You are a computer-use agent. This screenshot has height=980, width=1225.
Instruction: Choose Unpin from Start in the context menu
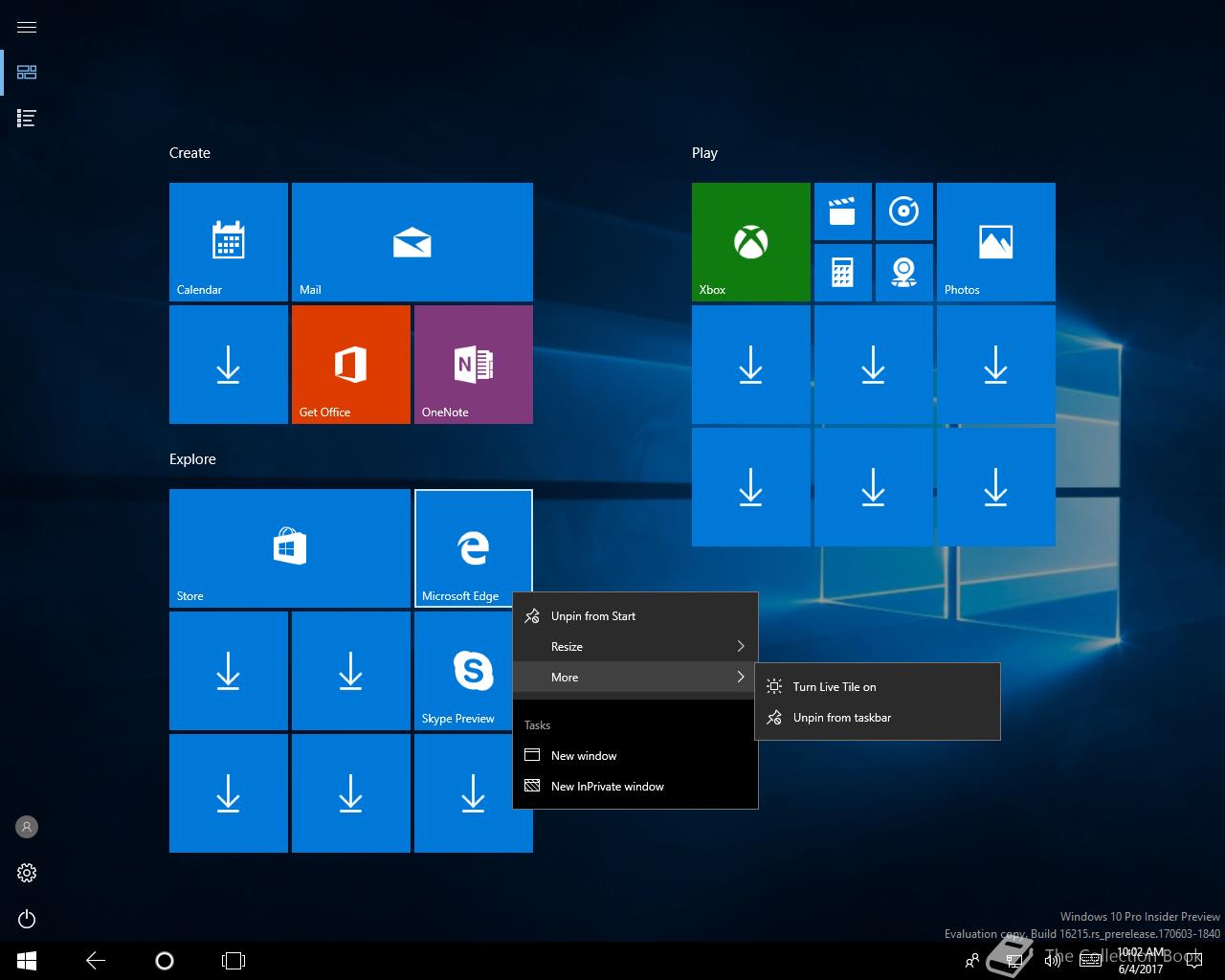coord(635,616)
